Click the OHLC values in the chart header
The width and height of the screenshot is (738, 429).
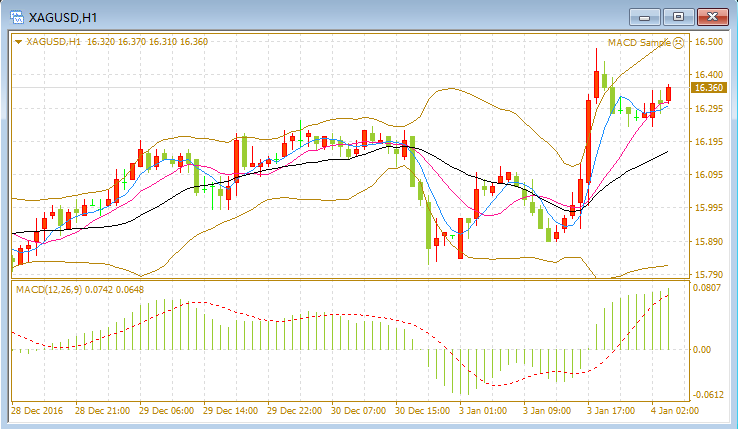pyautogui.click(x=147, y=42)
